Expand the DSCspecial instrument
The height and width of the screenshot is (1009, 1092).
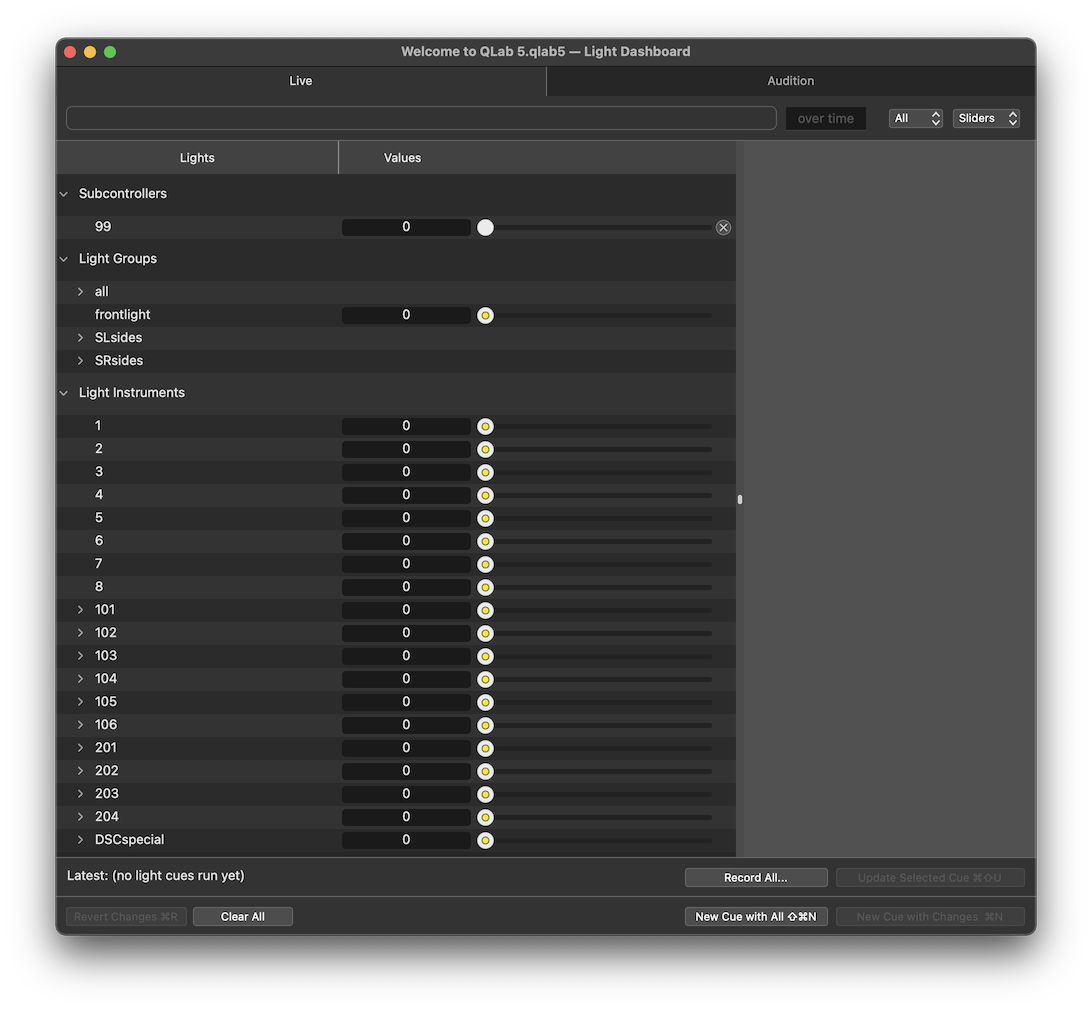point(81,840)
